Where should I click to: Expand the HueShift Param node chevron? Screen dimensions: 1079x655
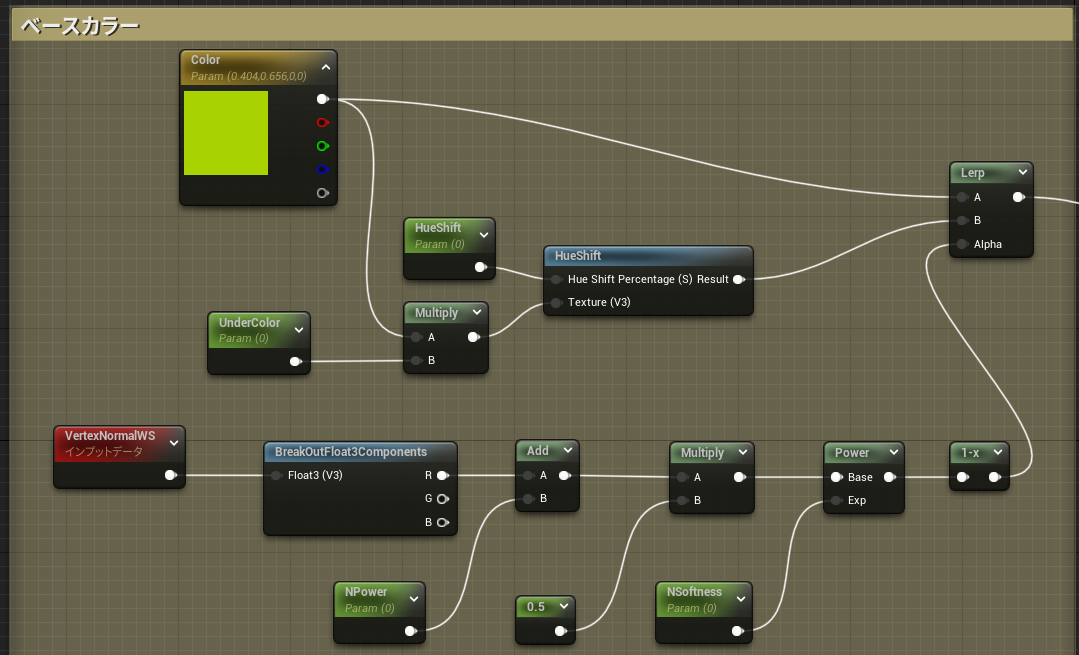click(x=484, y=235)
